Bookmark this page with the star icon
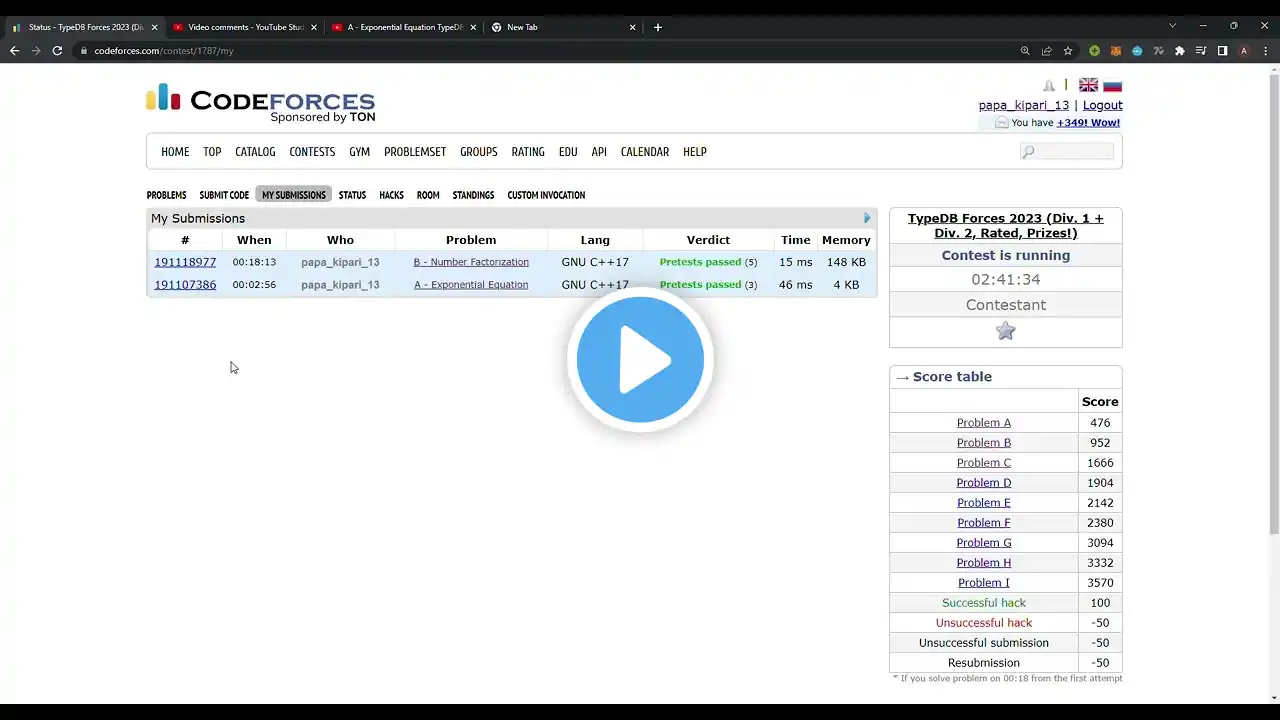Image resolution: width=1280 pixels, height=720 pixels. pos(1068,51)
